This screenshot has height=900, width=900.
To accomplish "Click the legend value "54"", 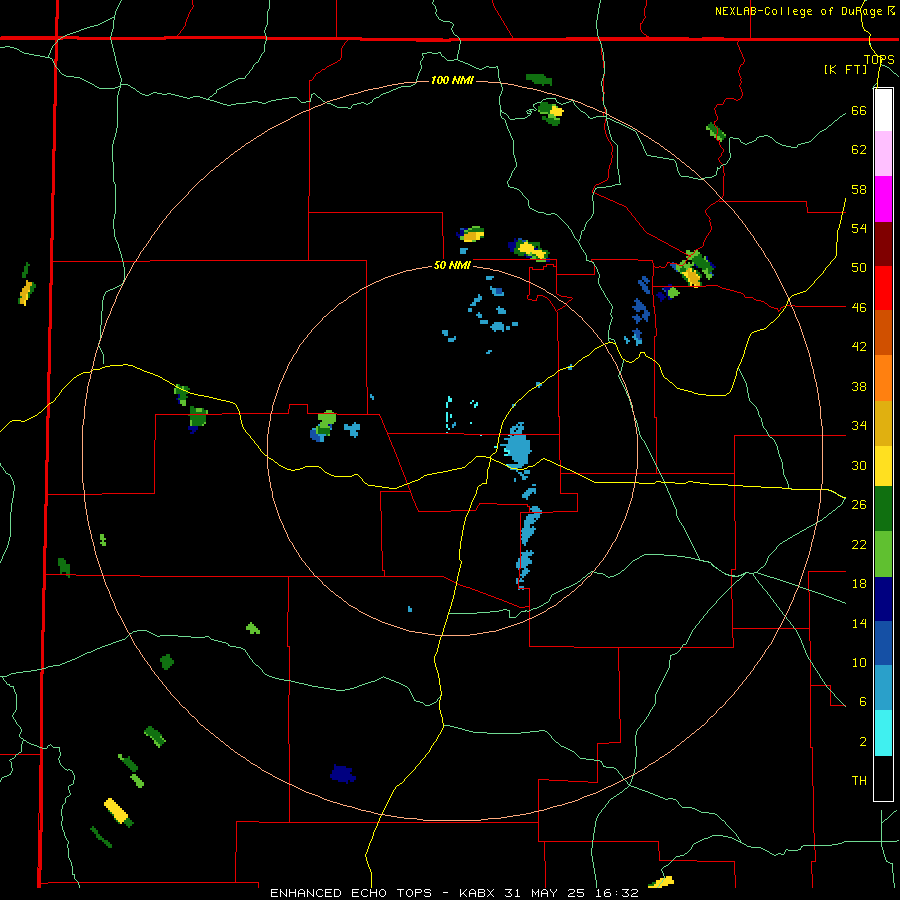I will (x=859, y=228).
